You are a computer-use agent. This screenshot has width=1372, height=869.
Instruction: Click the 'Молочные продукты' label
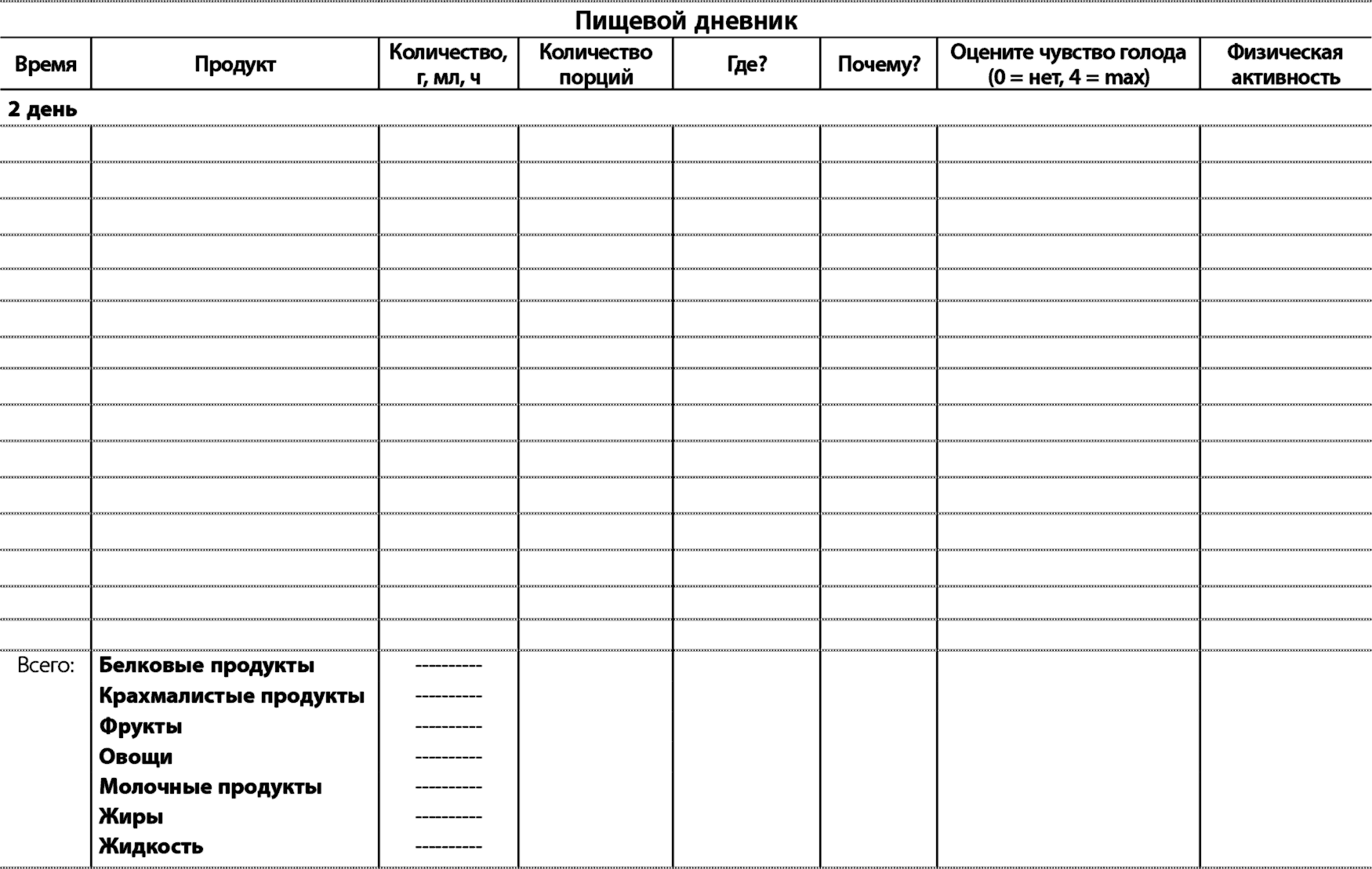(x=211, y=787)
